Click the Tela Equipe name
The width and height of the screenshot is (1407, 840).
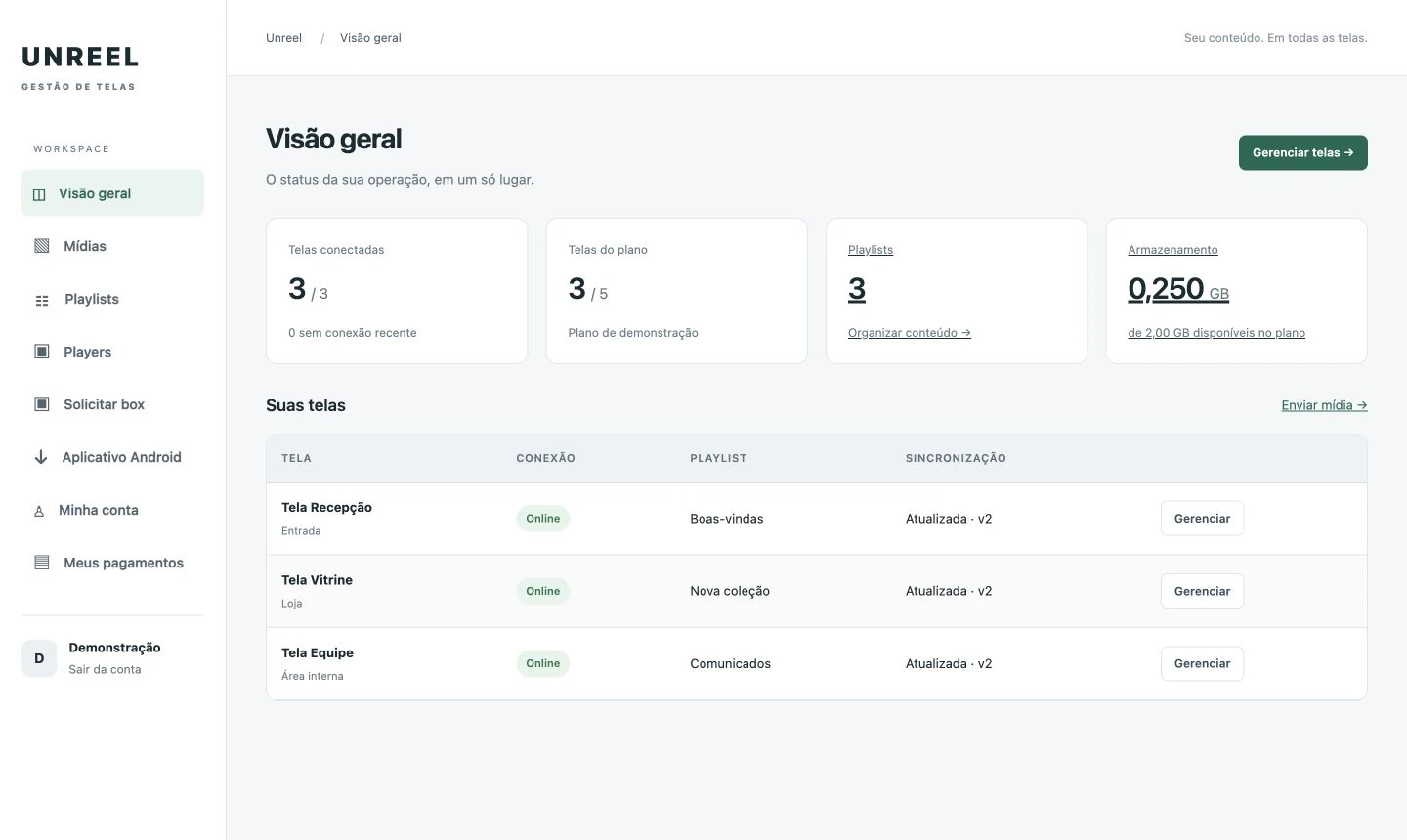318,652
